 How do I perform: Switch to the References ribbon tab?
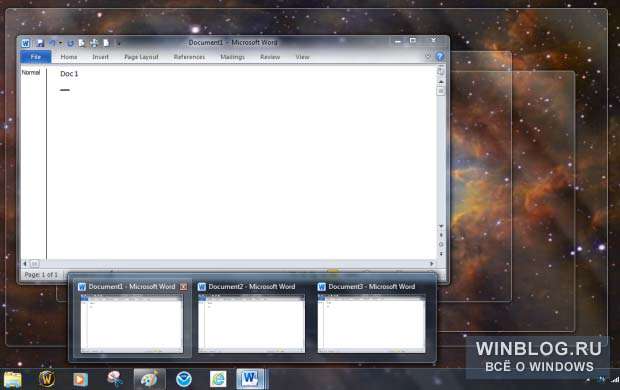coord(189,57)
